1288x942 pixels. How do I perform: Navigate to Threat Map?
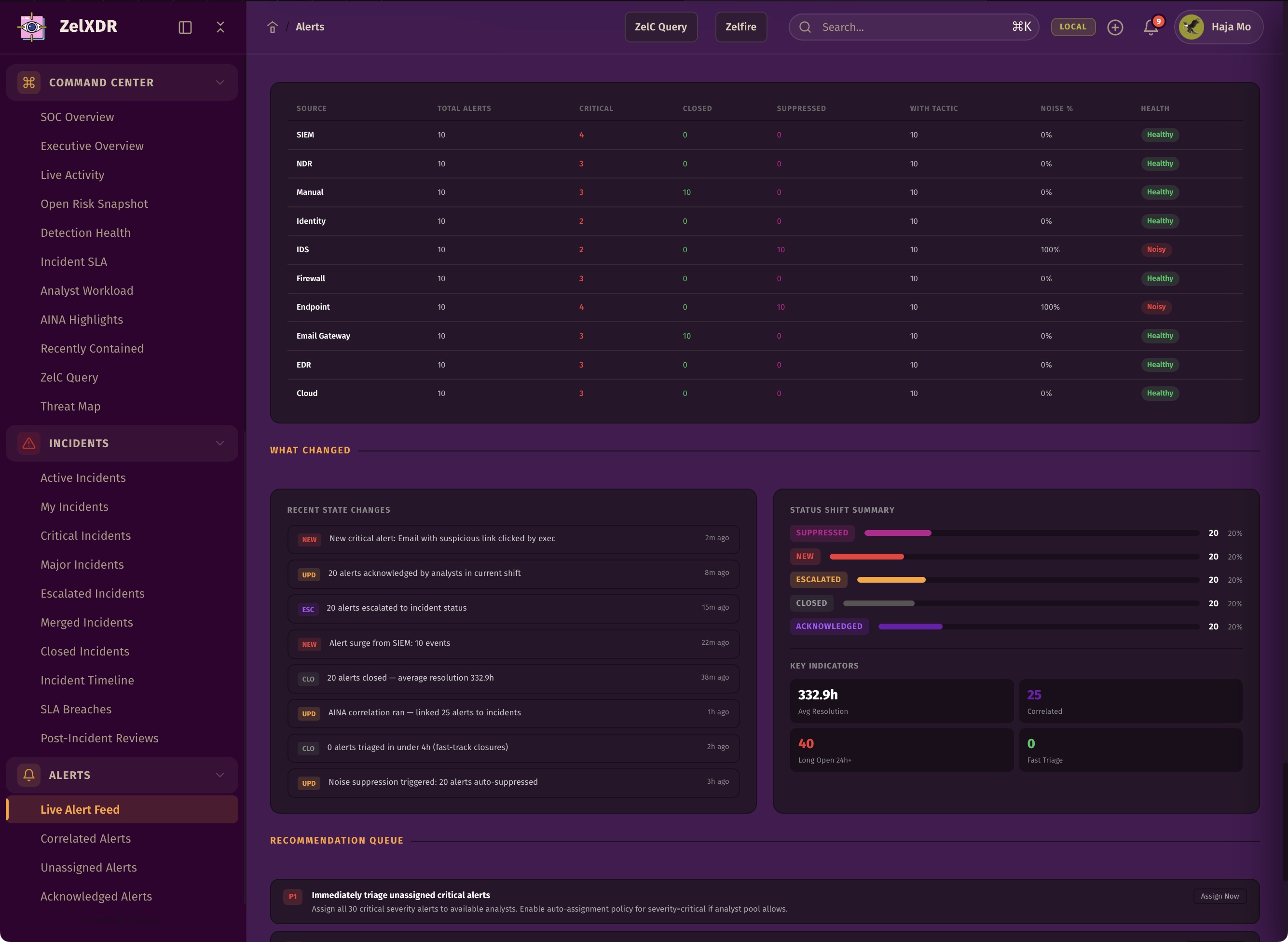pos(70,406)
